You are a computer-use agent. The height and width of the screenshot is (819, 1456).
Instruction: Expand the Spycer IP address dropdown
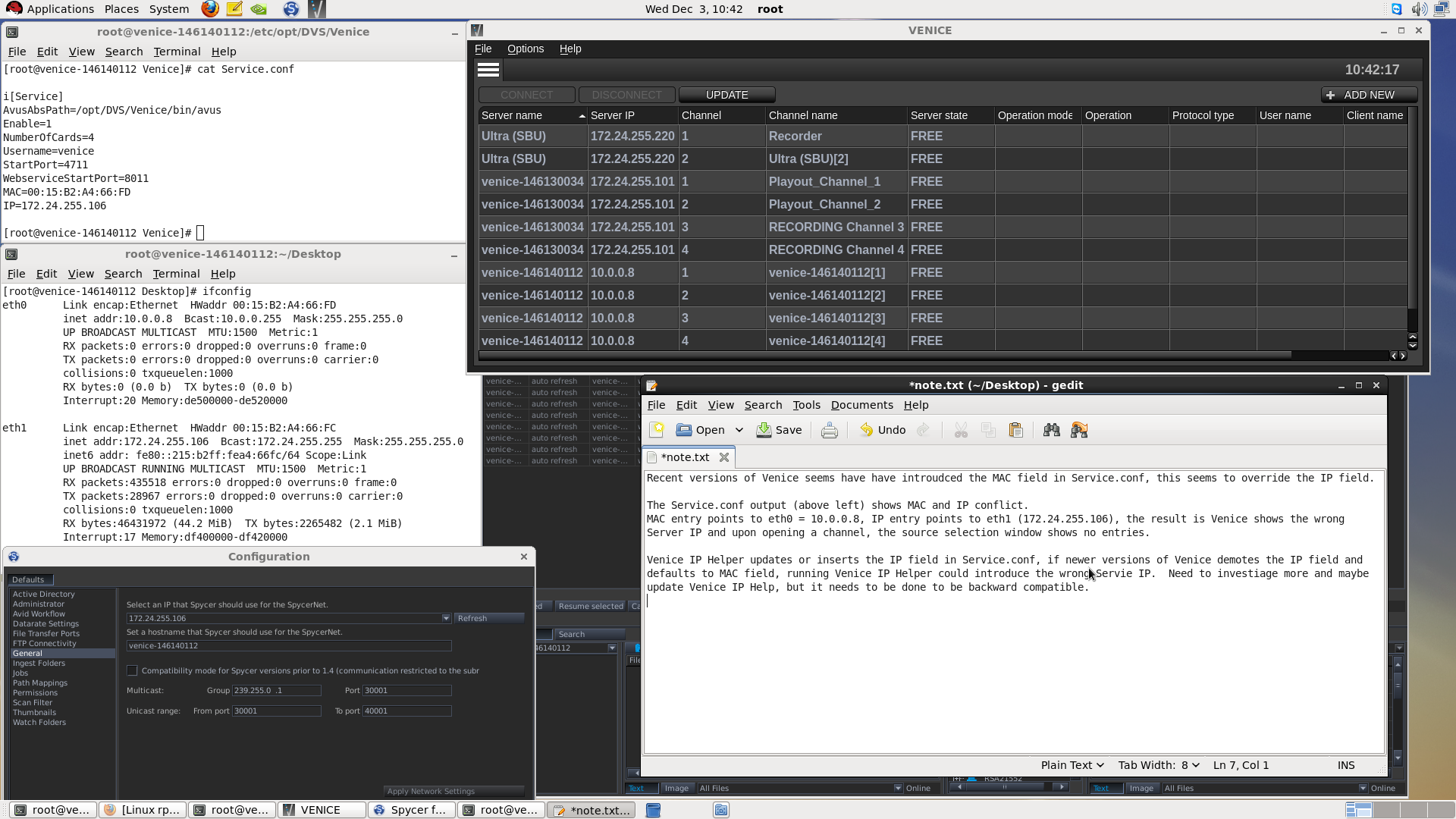(446, 619)
